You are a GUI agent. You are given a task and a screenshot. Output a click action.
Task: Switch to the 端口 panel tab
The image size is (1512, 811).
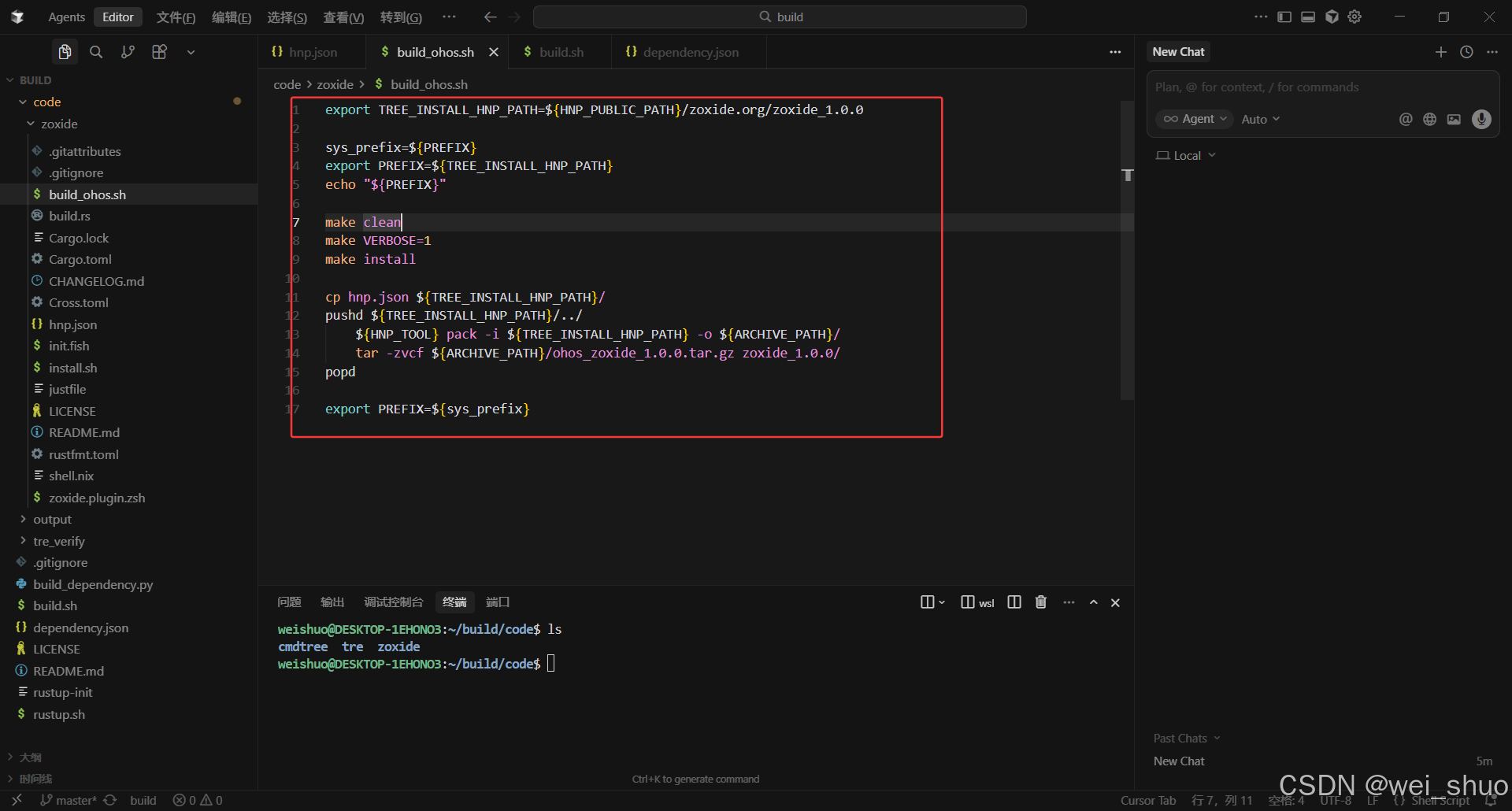498,602
